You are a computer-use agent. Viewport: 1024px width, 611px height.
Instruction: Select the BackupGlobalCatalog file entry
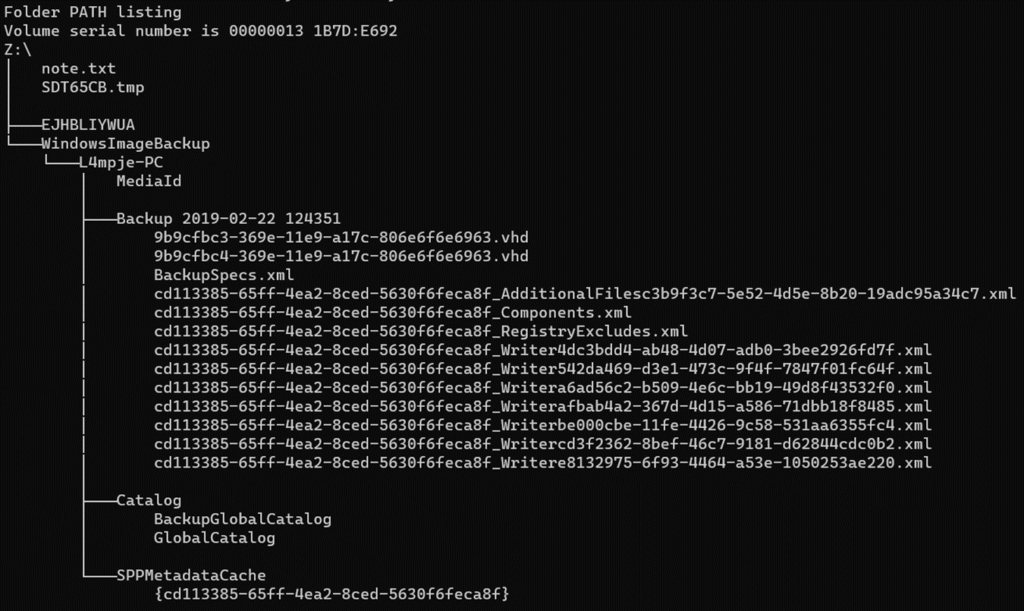[242, 519]
